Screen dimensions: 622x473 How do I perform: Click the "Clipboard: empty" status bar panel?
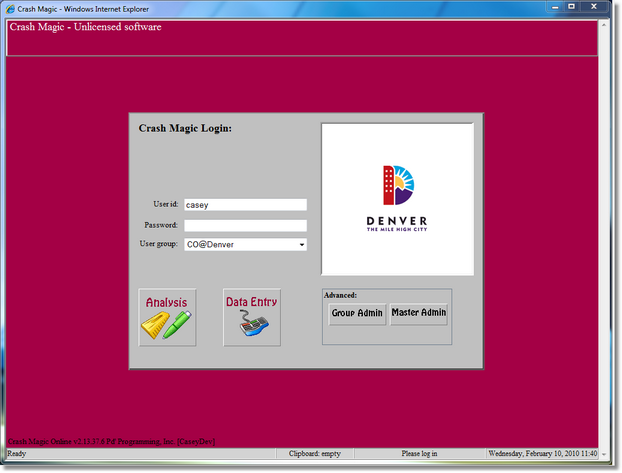(x=317, y=453)
